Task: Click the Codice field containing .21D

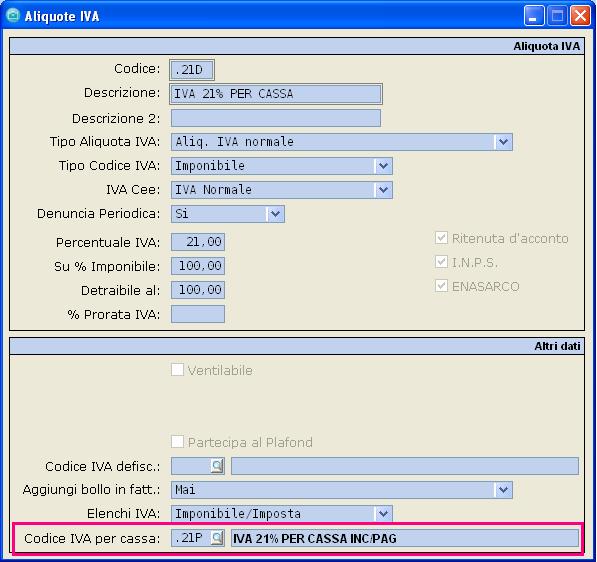Action: 192,70
